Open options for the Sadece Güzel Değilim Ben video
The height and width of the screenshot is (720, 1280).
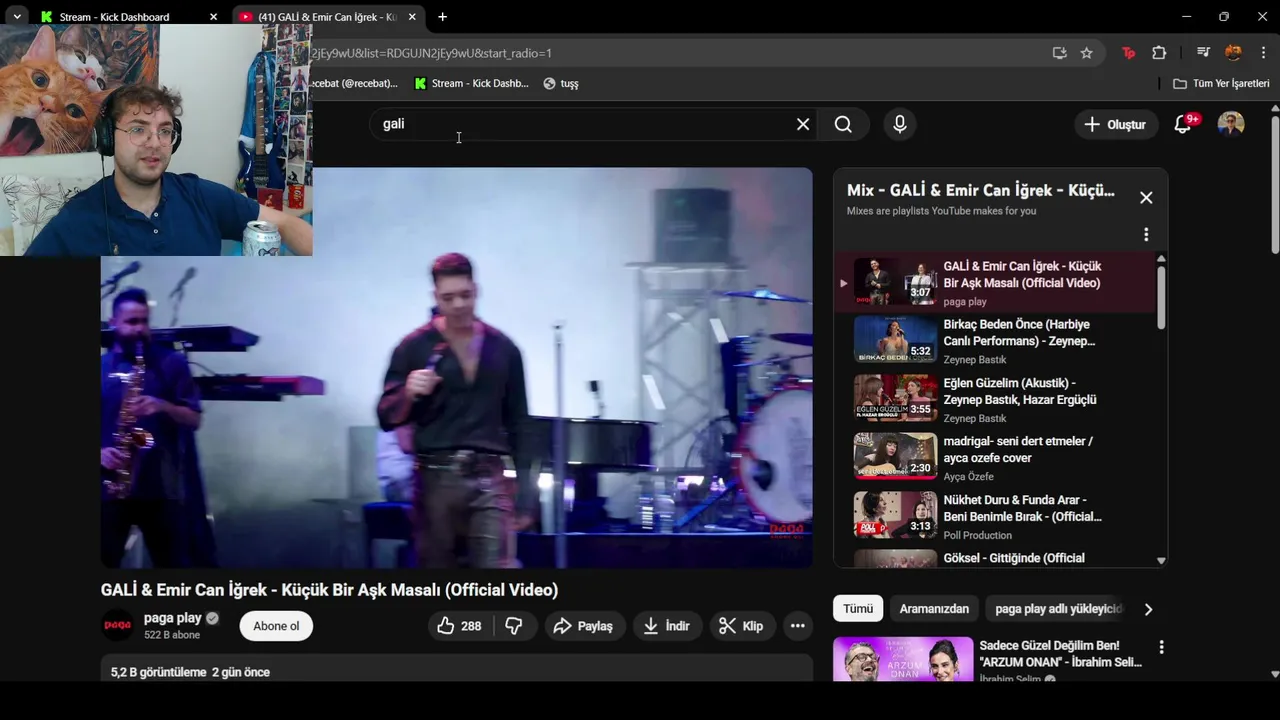[1161, 647]
